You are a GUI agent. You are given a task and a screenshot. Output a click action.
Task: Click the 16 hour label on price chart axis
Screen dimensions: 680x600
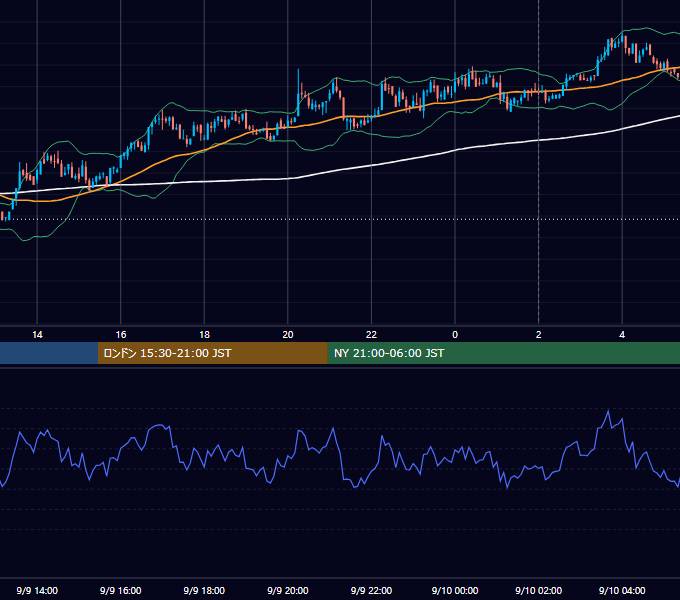[121, 335]
